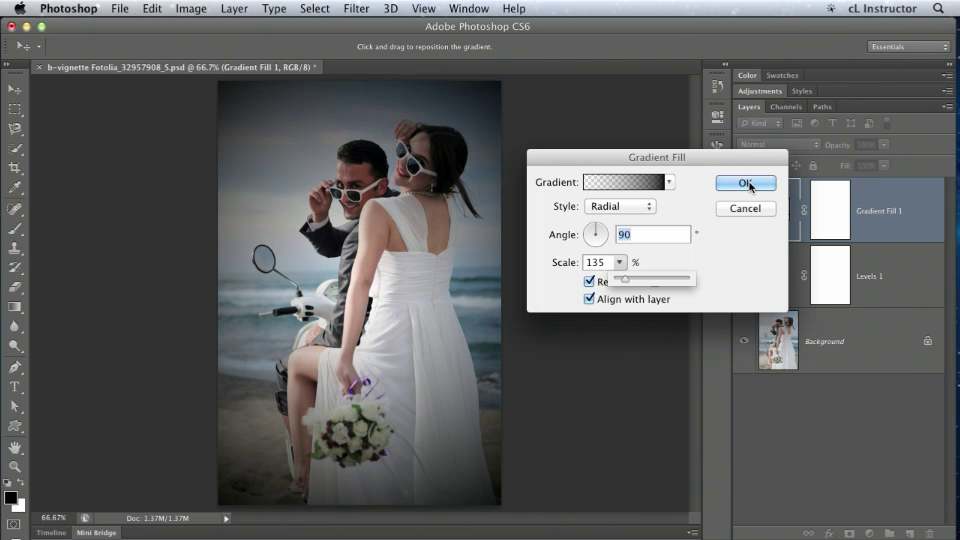Open the Style dropdown showing Radial

[x=620, y=206]
